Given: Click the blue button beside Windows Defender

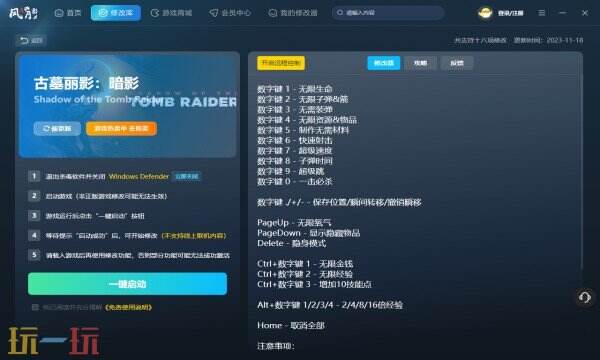Looking at the screenshot, I should point(186,176).
